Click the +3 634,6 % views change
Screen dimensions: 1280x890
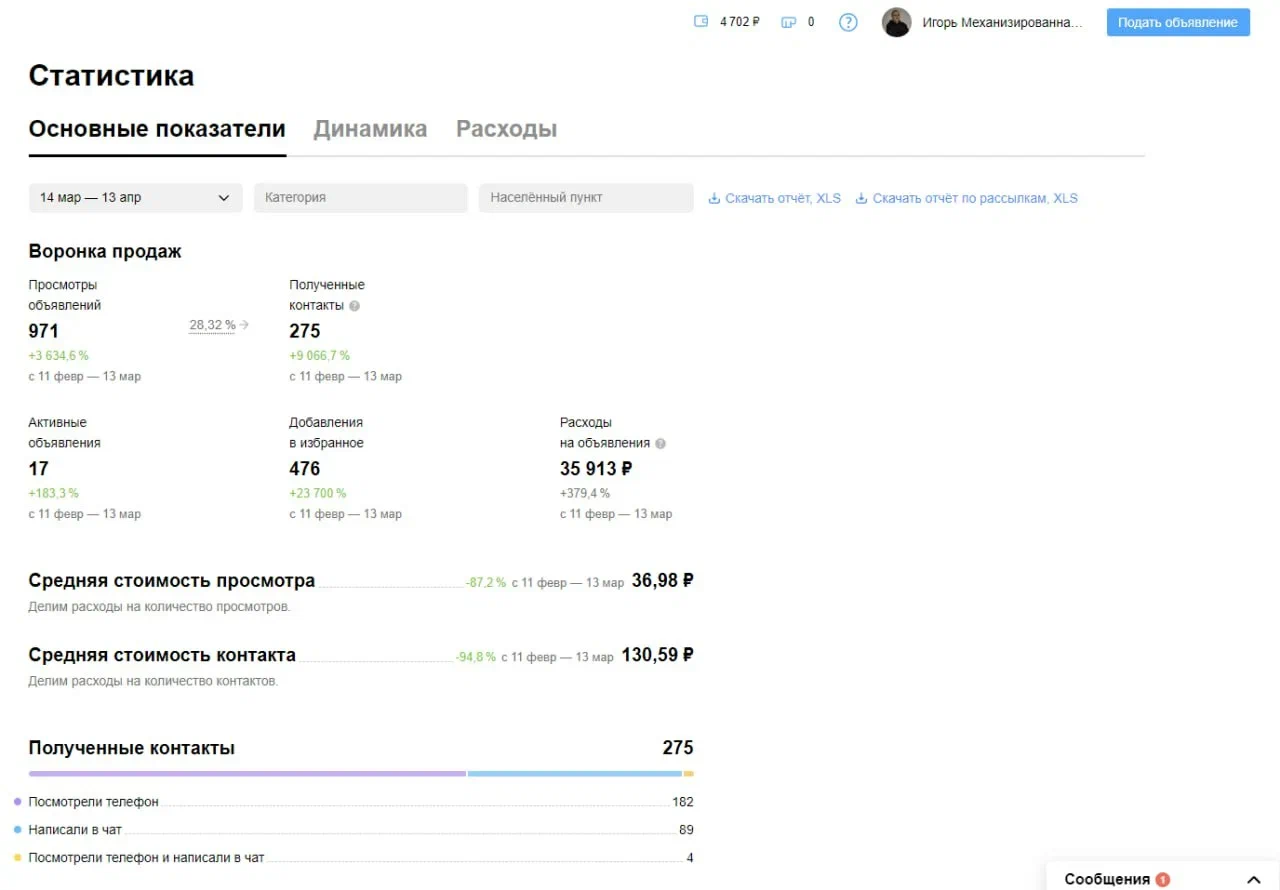pos(58,355)
